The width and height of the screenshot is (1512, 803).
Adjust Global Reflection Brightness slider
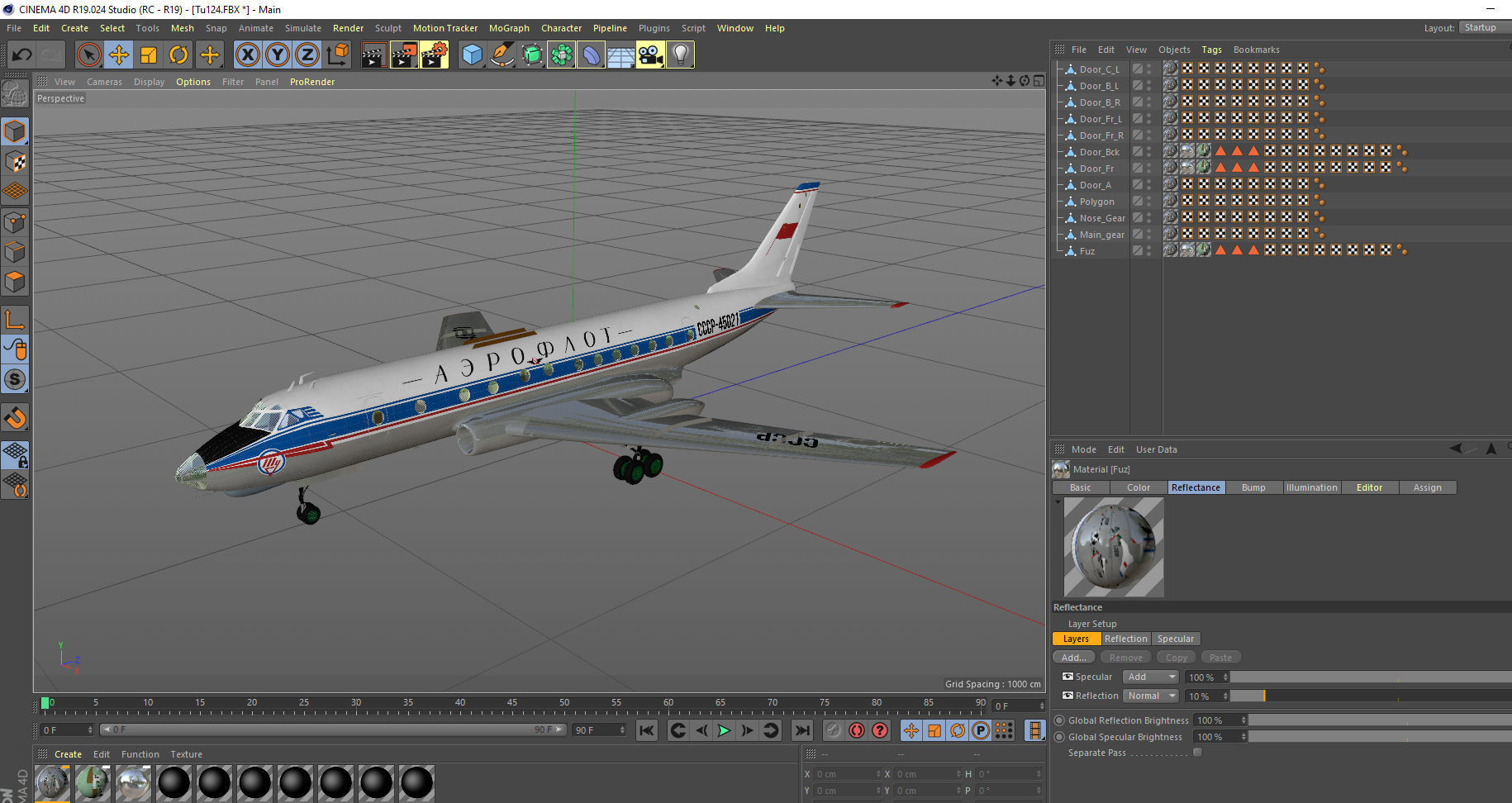tap(1381, 720)
